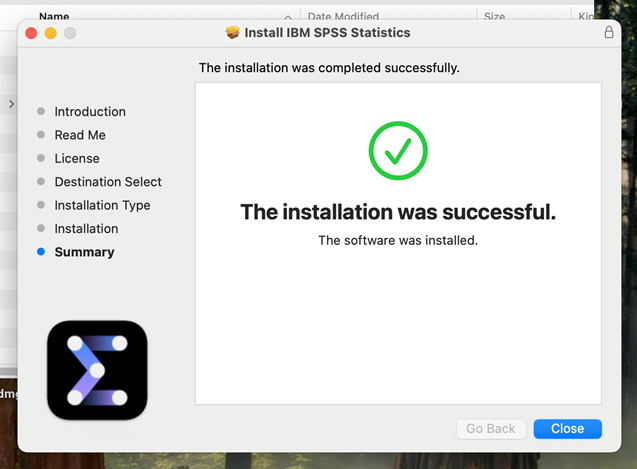Select the Summary step in the sidebar
The image size is (637, 469).
(84, 252)
